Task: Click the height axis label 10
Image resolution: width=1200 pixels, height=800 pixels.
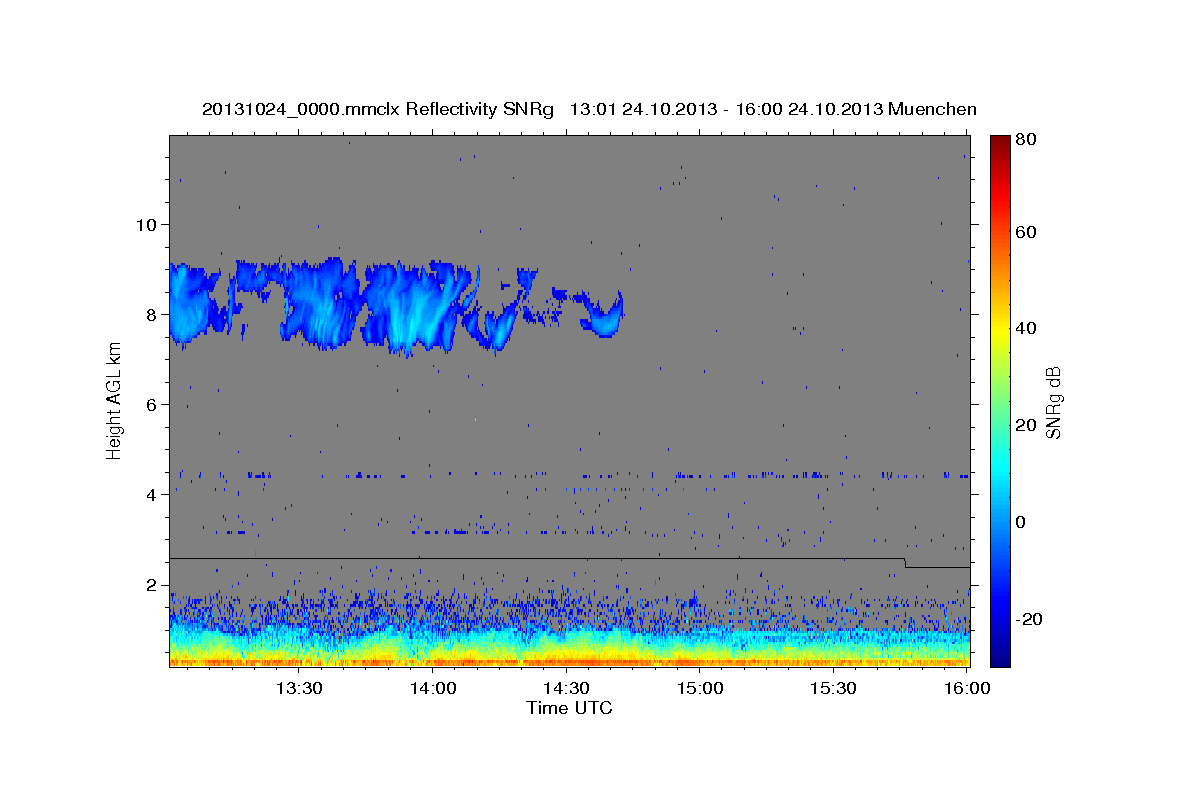Action: pyautogui.click(x=145, y=224)
